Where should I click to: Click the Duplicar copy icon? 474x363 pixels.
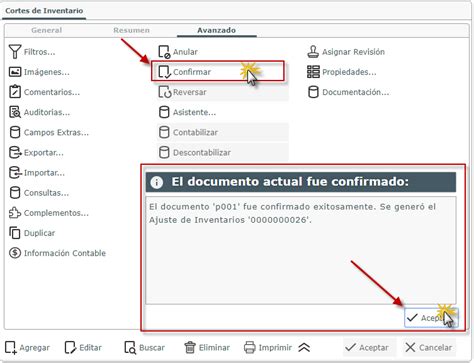click(x=15, y=233)
